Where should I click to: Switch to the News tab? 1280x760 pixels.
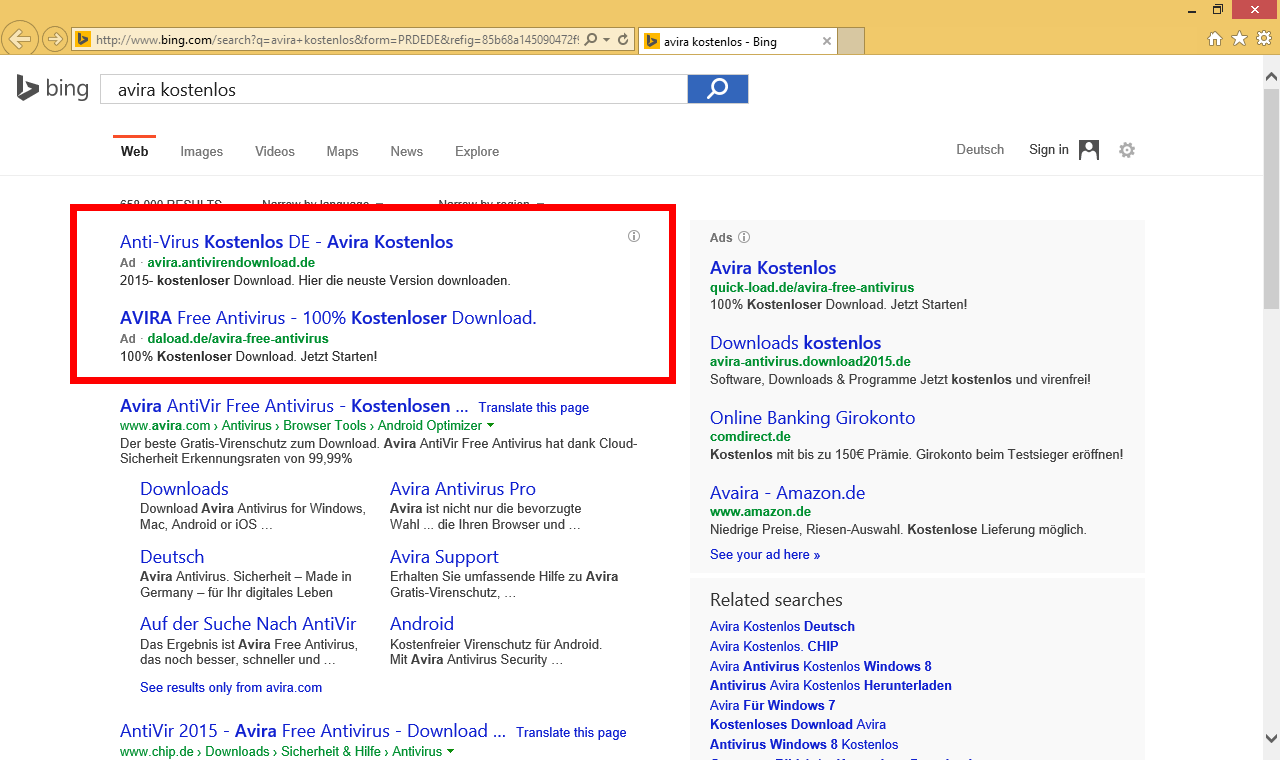(407, 151)
